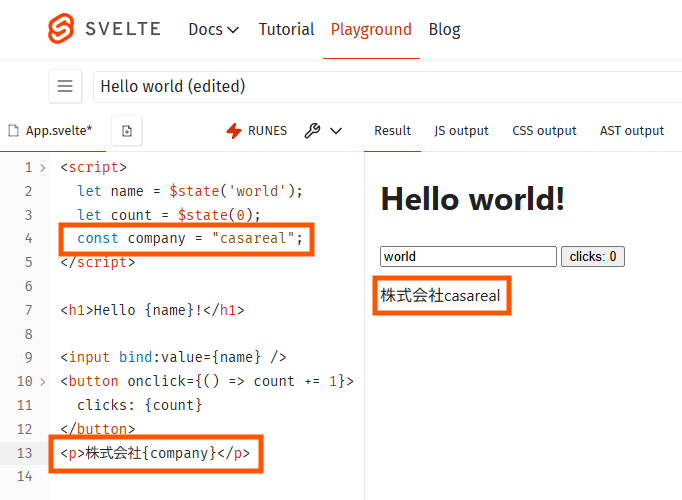Click code line 2 'let name = $state('world');'

point(190,191)
